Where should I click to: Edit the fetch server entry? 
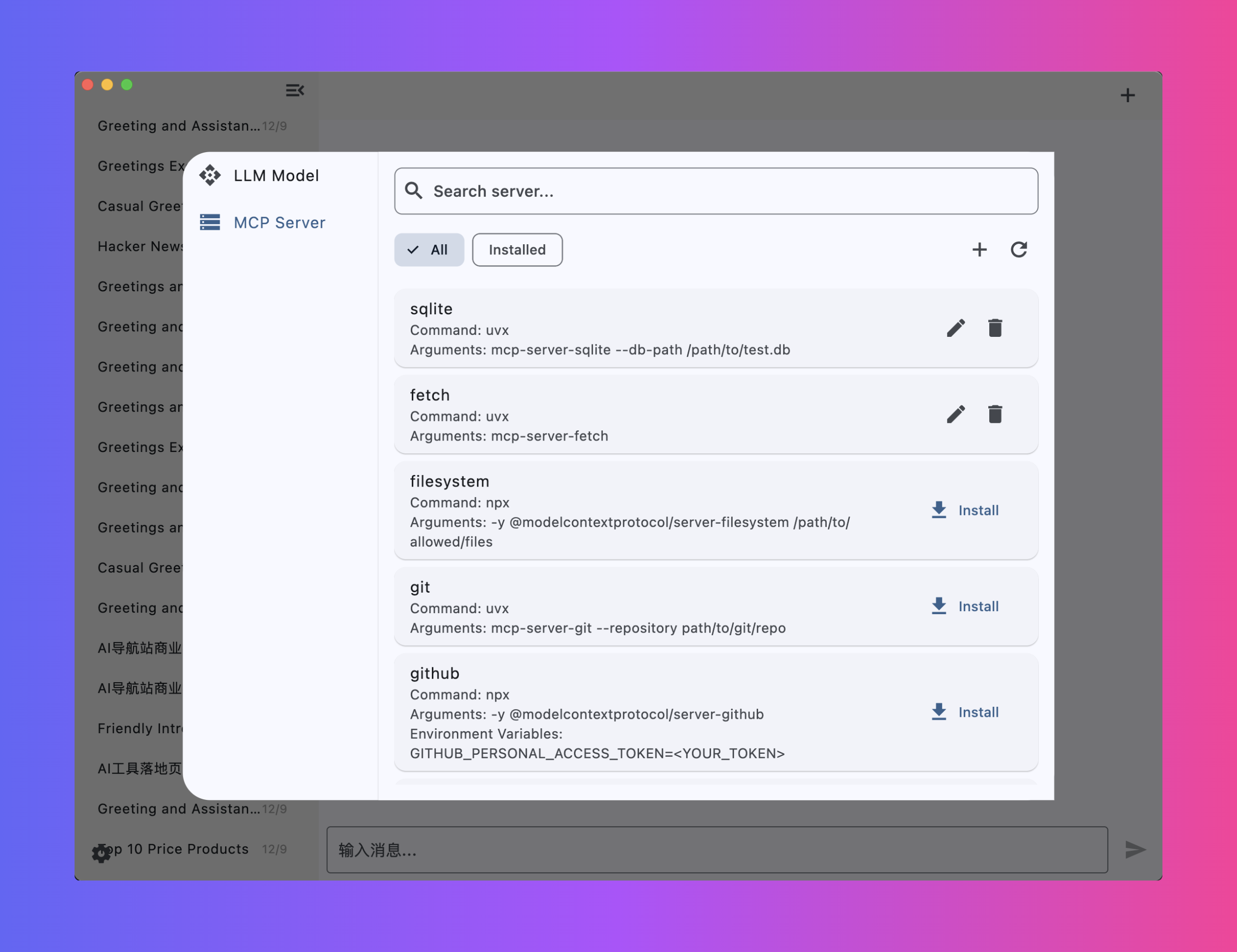tap(955, 414)
